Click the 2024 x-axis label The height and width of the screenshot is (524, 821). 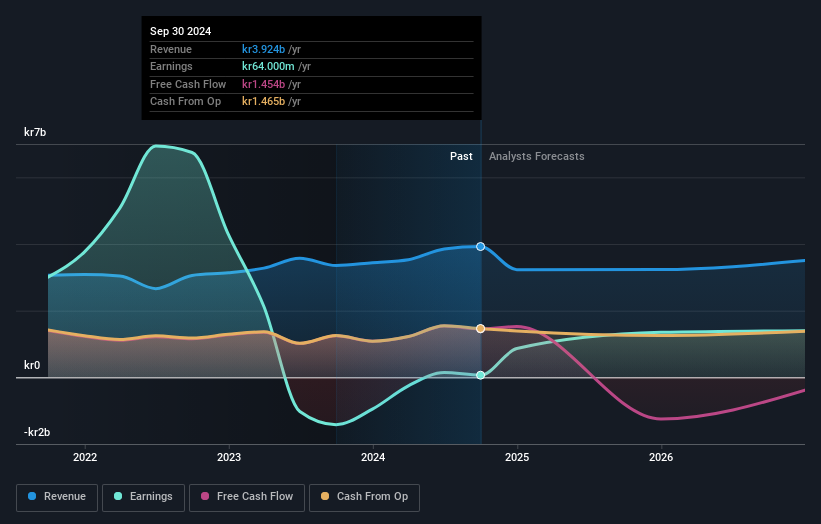point(373,457)
